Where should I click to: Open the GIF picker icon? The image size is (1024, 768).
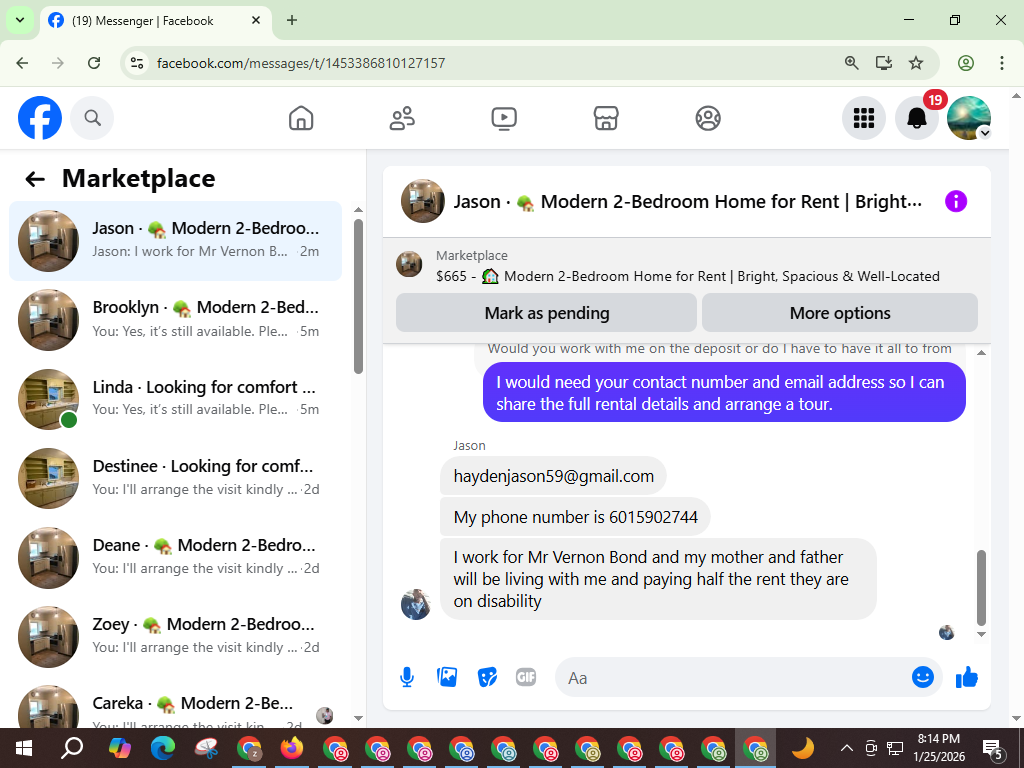coord(526,677)
